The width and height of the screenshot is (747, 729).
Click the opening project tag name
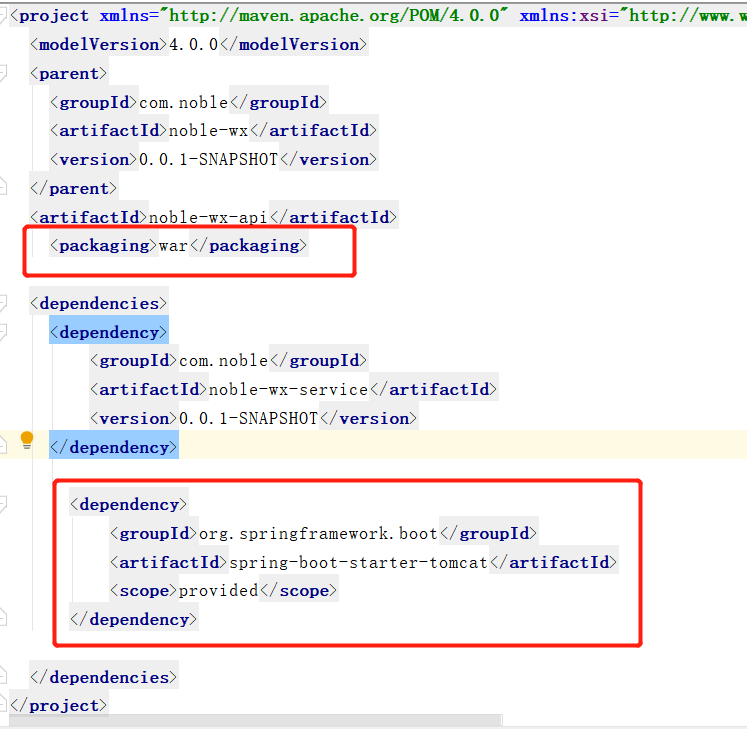pos(54,16)
